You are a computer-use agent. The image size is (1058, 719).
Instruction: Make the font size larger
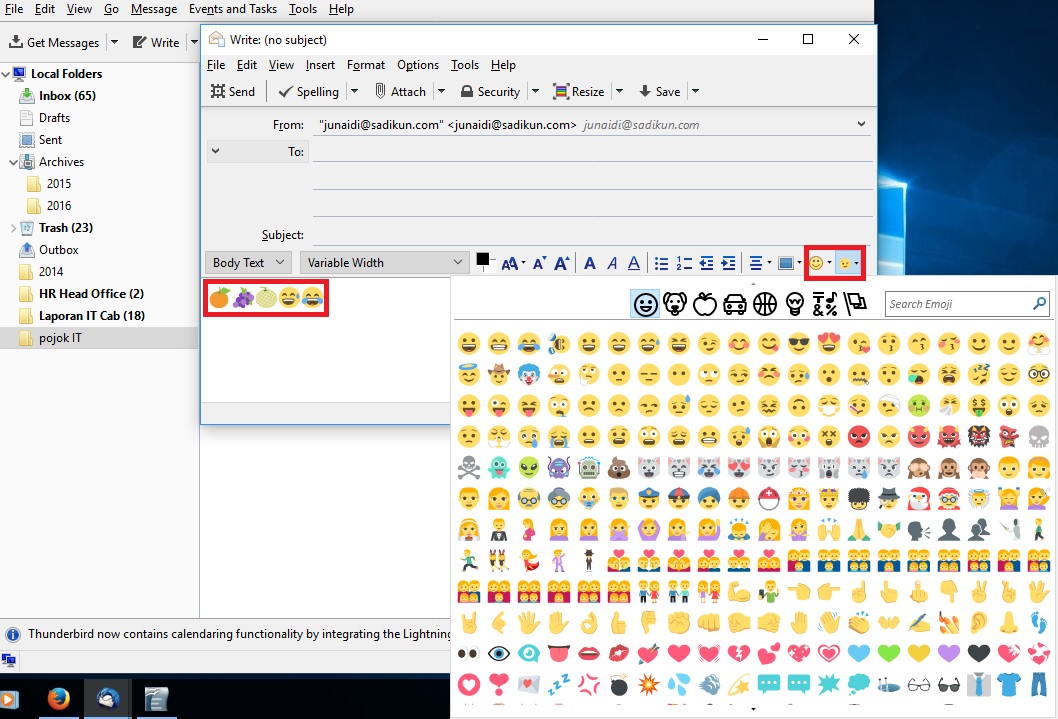pyautogui.click(x=561, y=263)
